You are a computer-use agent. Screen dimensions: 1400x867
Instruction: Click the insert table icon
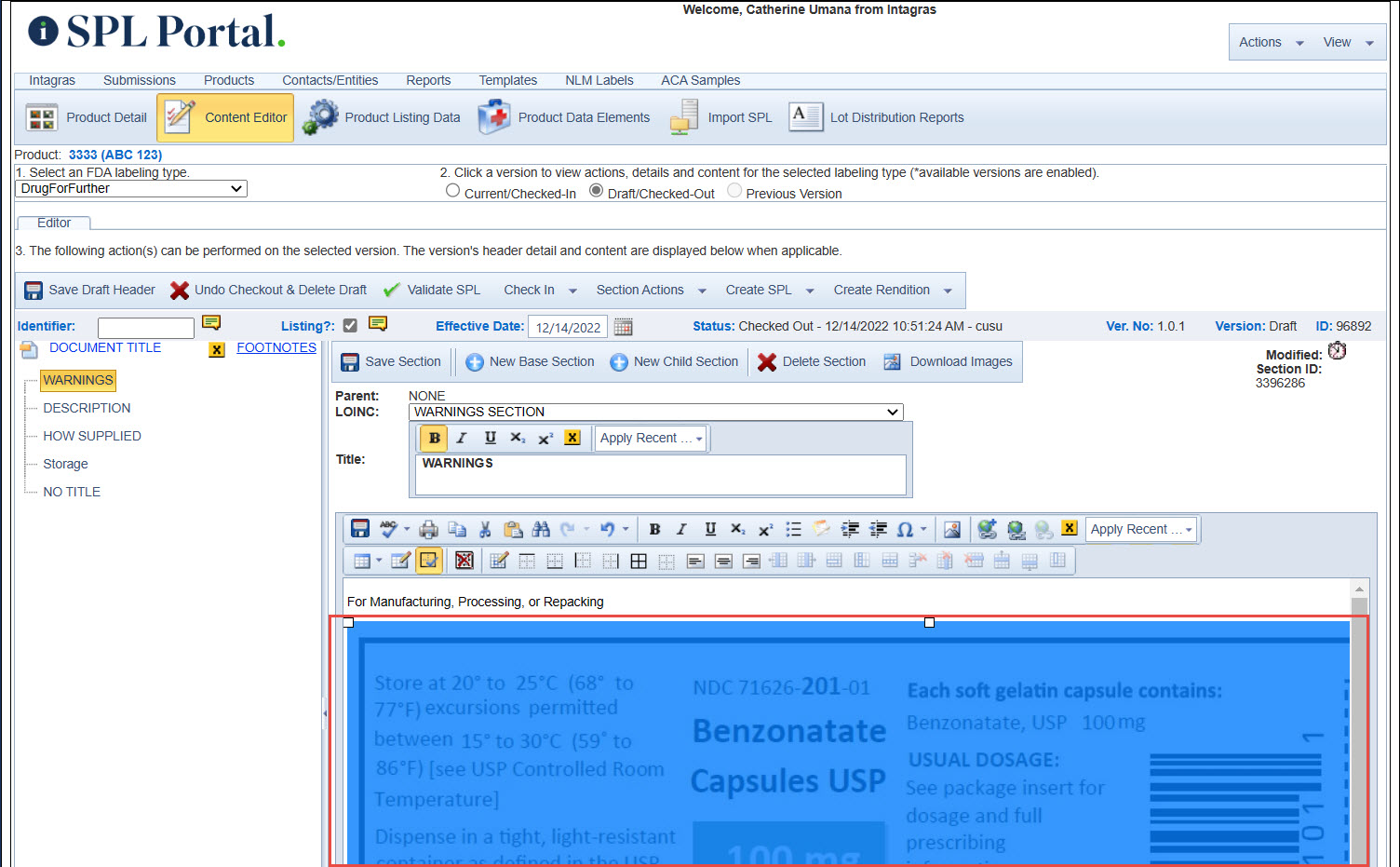(362, 561)
